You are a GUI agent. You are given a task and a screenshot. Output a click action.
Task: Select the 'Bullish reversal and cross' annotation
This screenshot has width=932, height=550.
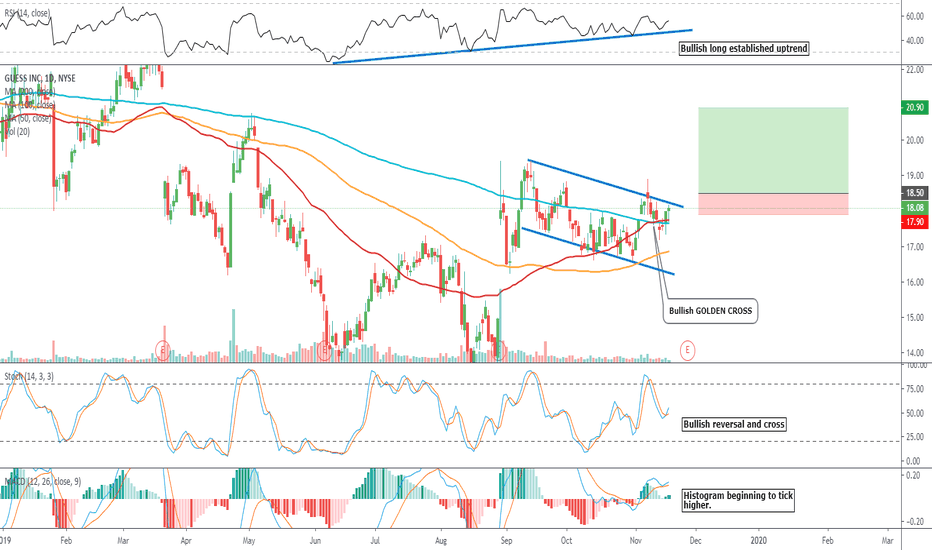point(734,425)
